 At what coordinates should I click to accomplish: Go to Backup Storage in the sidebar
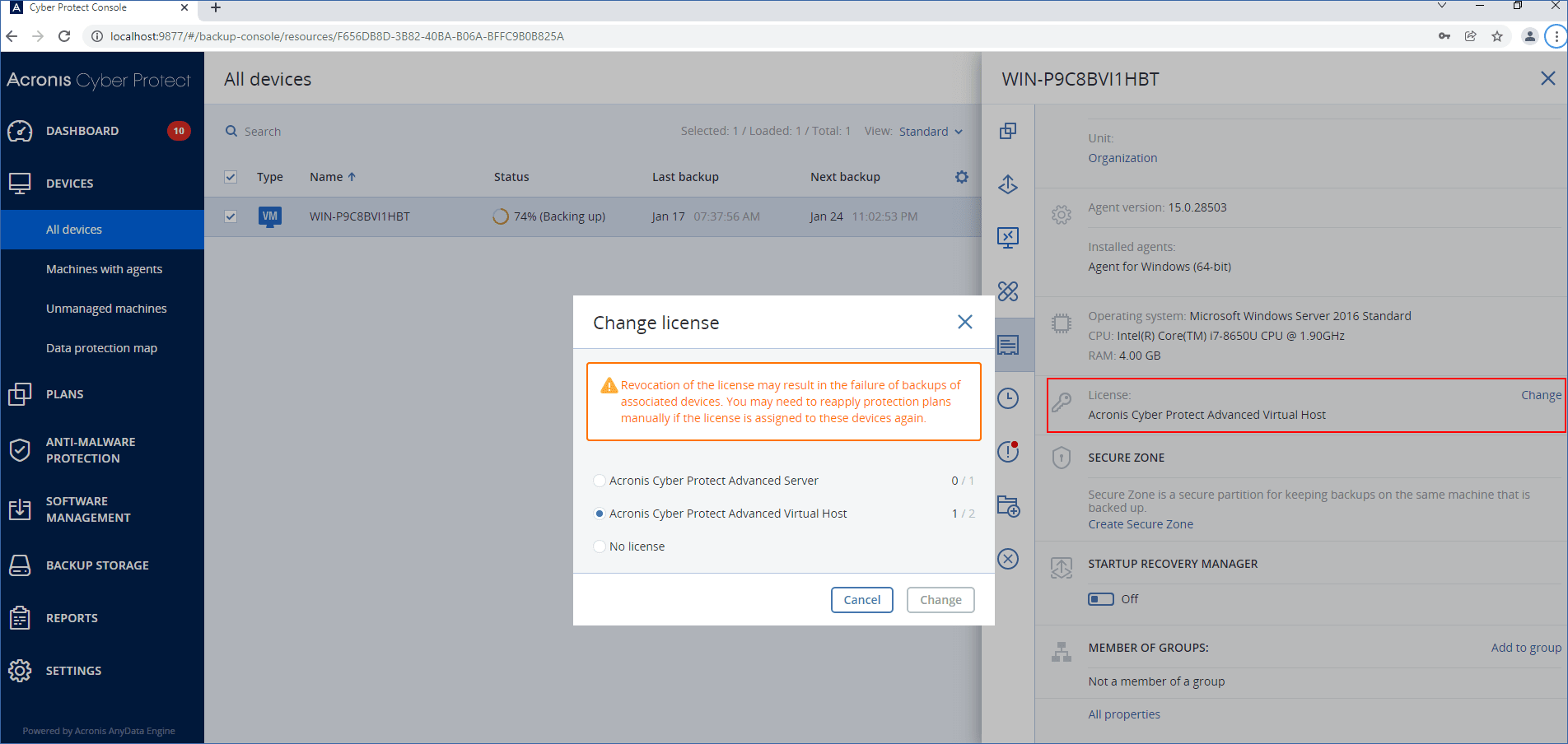click(x=97, y=565)
